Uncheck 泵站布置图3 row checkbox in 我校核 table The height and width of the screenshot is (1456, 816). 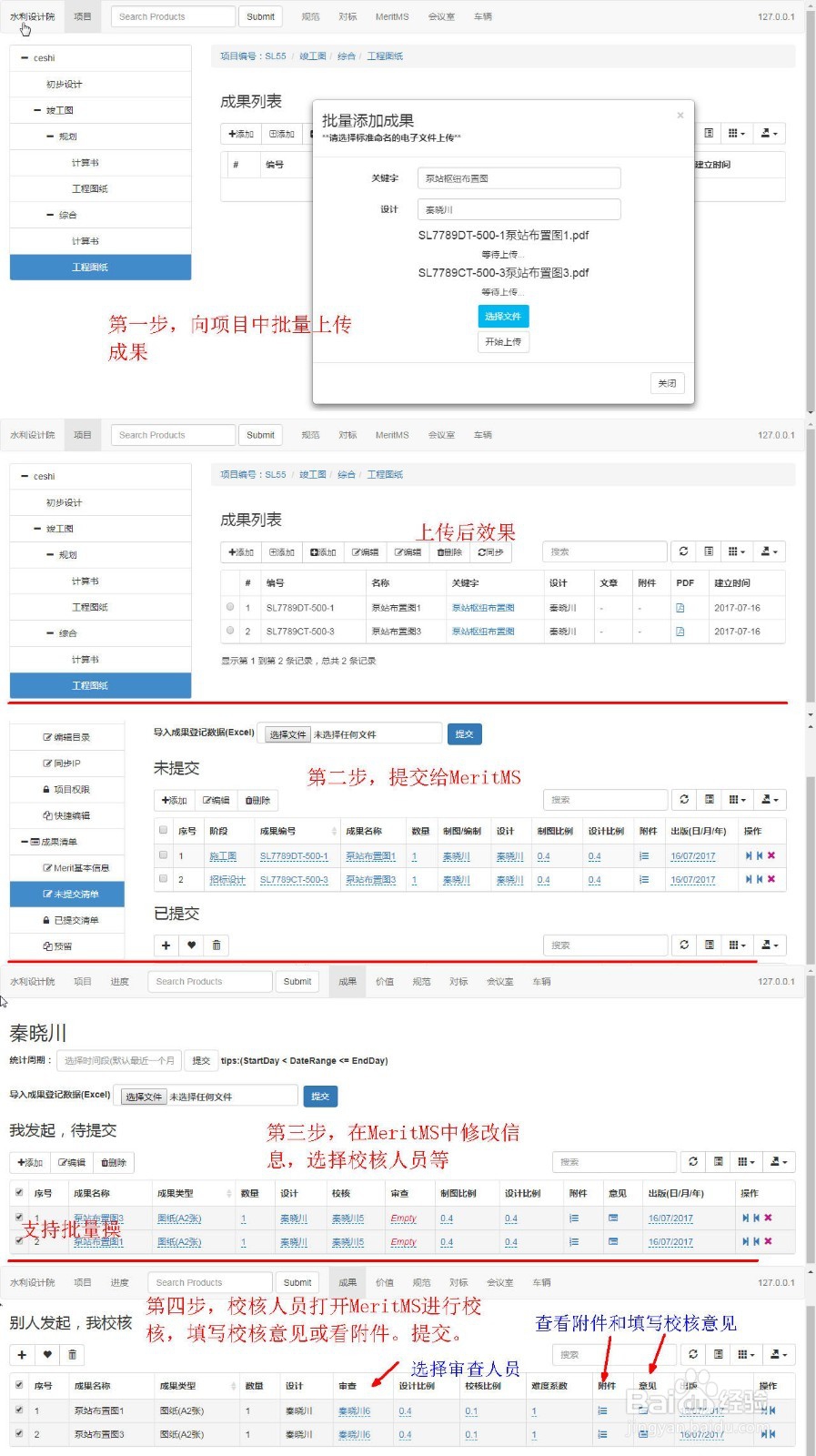click(19, 1433)
